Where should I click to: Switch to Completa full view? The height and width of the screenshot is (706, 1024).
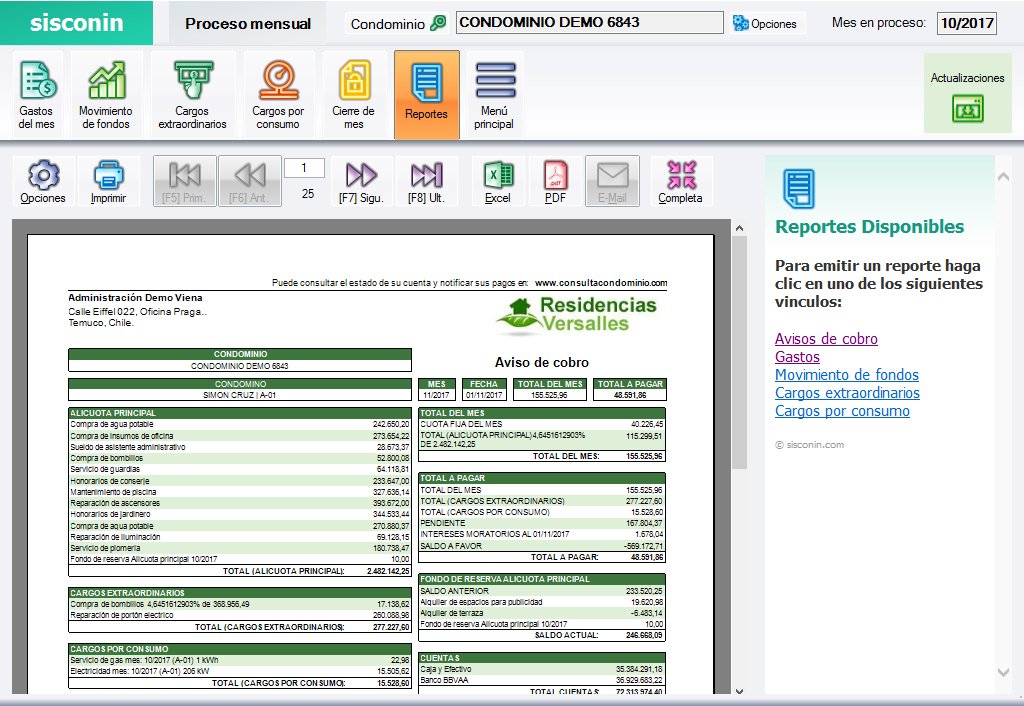pyautogui.click(x=680, y=181)
